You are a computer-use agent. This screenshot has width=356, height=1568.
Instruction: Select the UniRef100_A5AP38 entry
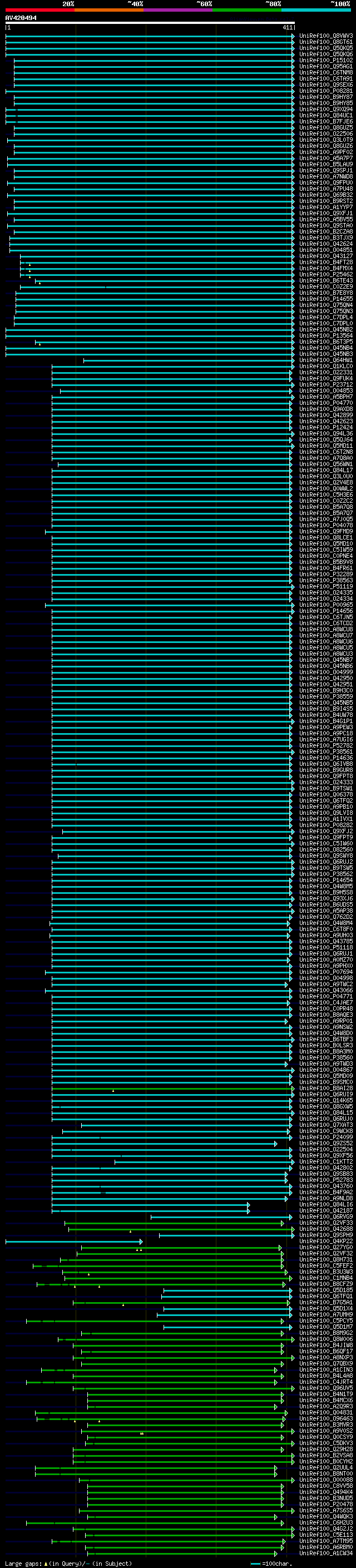click(325, 911)
